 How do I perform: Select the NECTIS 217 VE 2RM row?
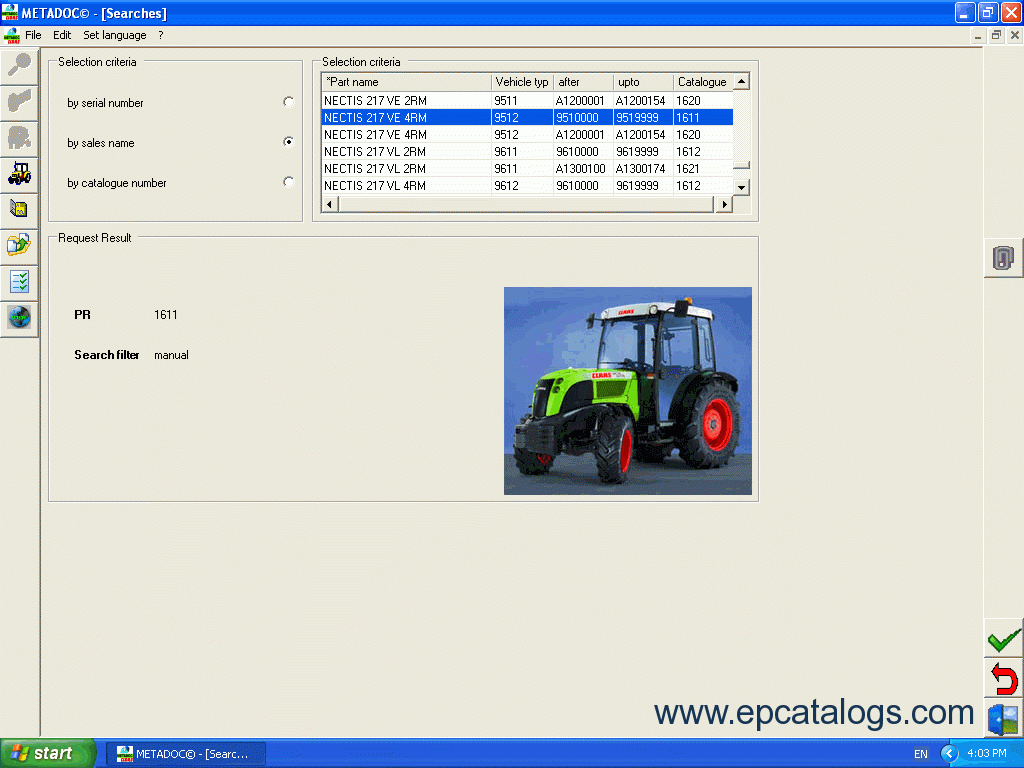point(528,101)
